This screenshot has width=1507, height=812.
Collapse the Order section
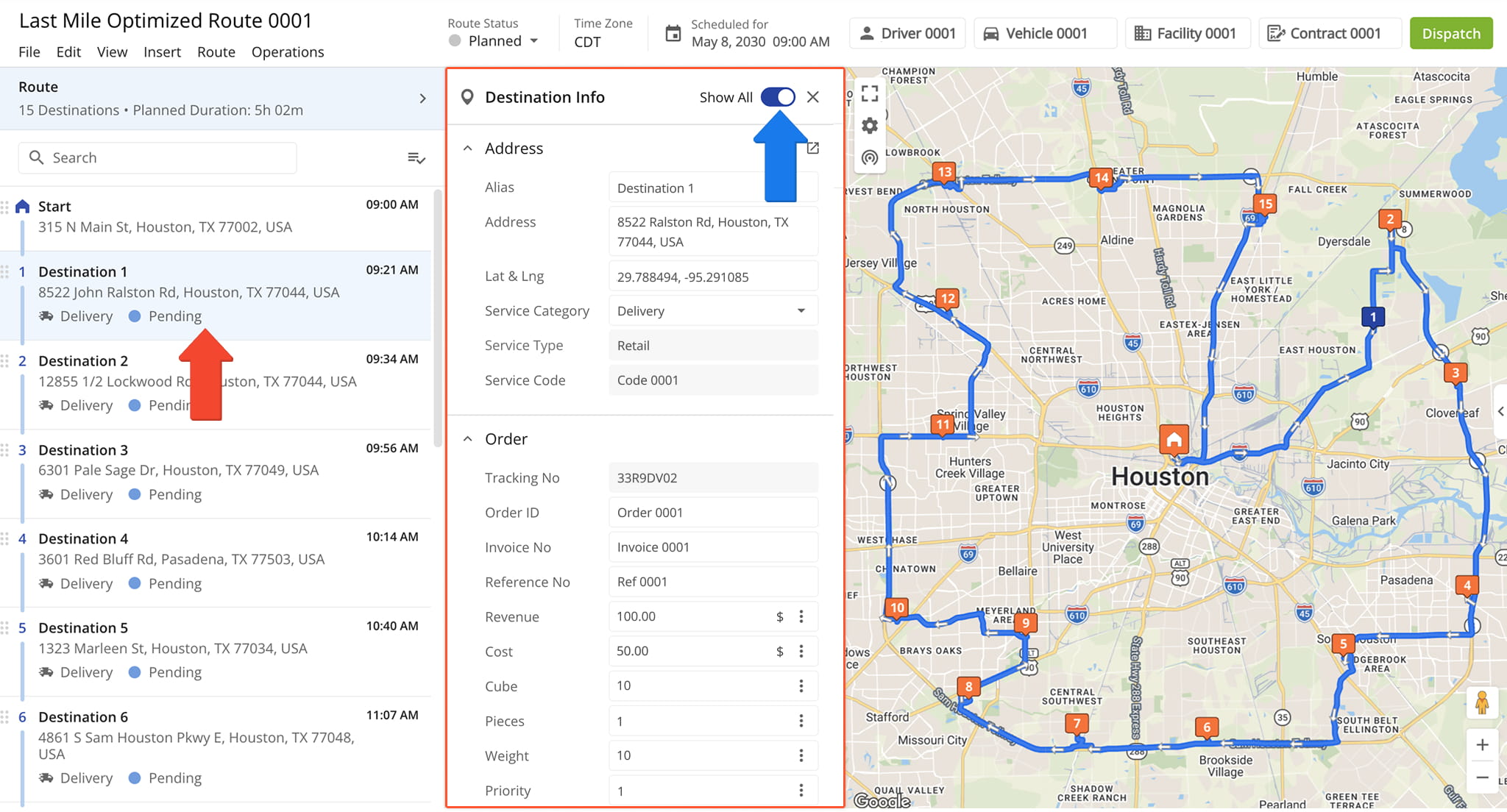pyautogui.click(x=467, y=439)
